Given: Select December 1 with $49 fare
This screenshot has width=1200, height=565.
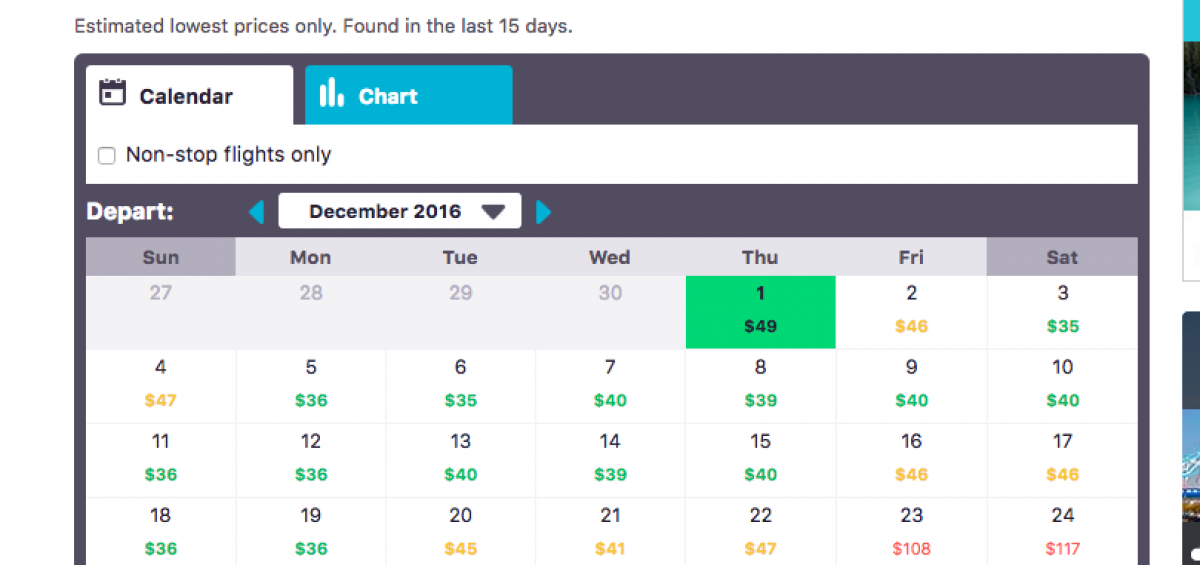Looking at the screenshot, I should 760,311.
